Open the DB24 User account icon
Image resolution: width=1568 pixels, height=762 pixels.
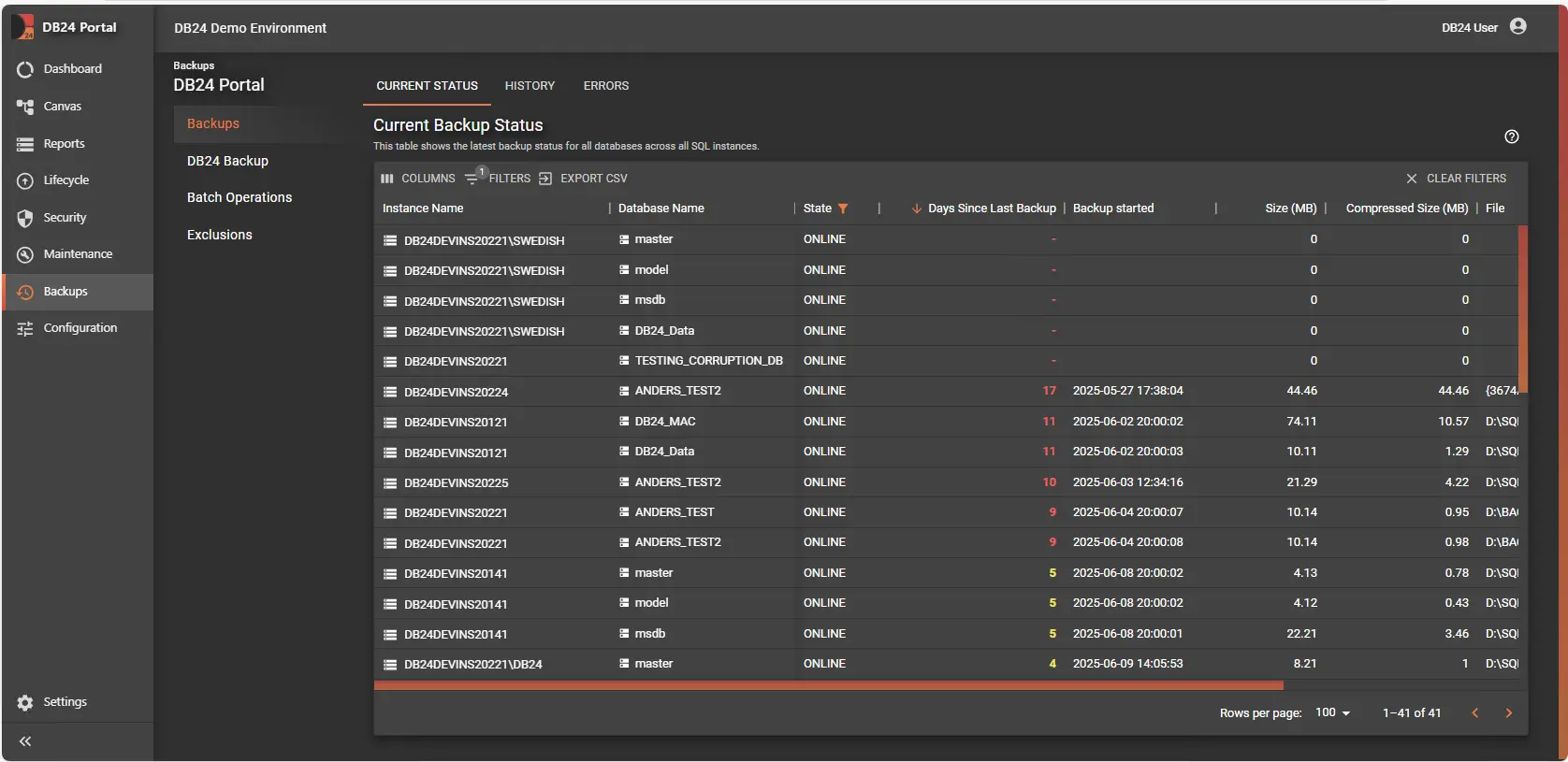pyautogui.click(x=1517, y=27)
